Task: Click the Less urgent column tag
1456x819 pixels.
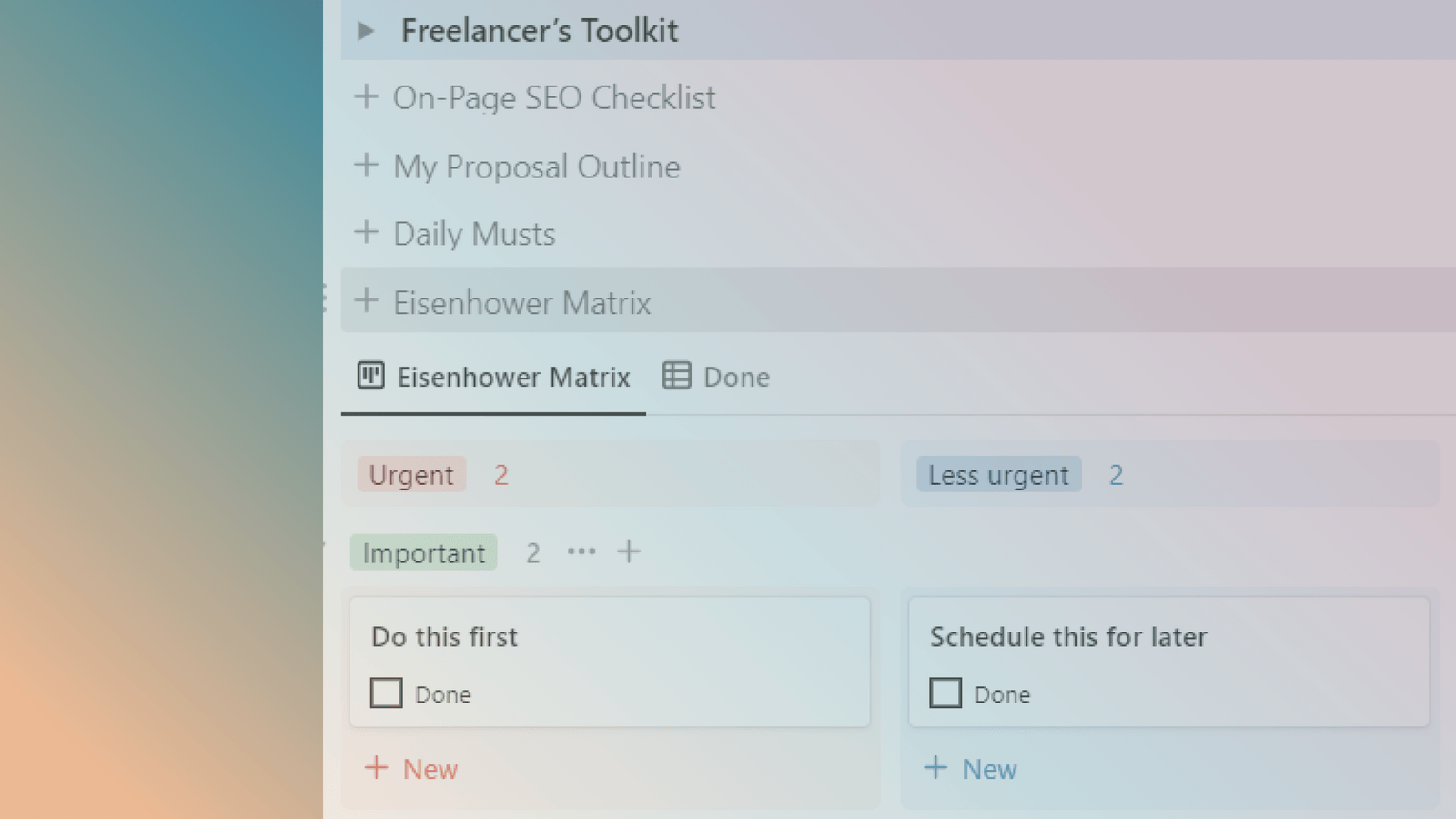Action: tap(997, 474)
